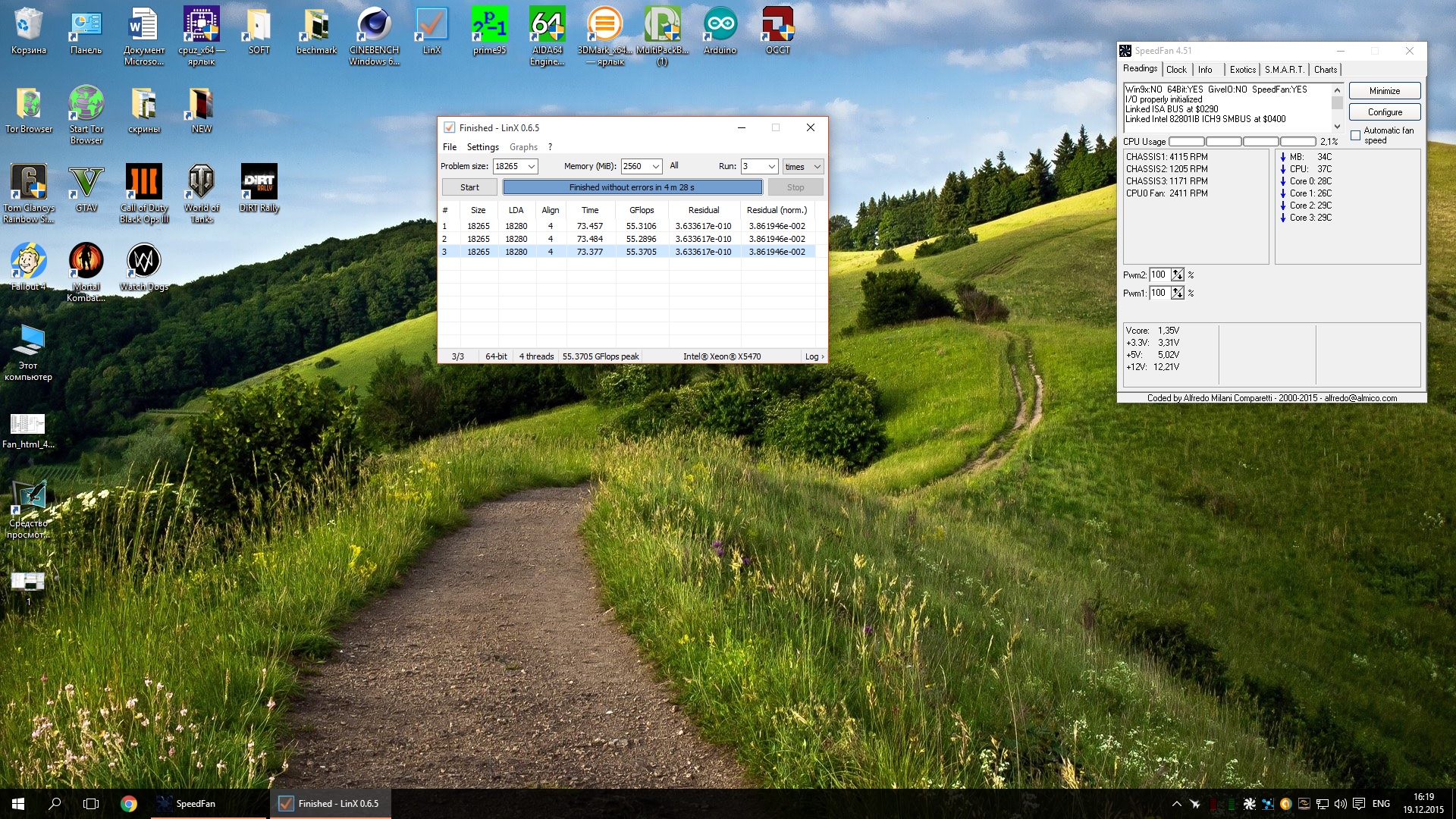Switch to SpeedFan Clock tab
1456x819 pixels.
1176,70
